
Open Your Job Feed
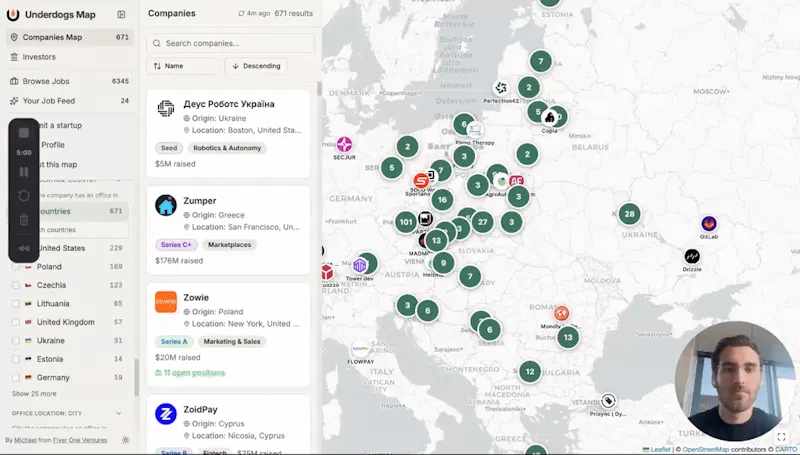[69, 101]
